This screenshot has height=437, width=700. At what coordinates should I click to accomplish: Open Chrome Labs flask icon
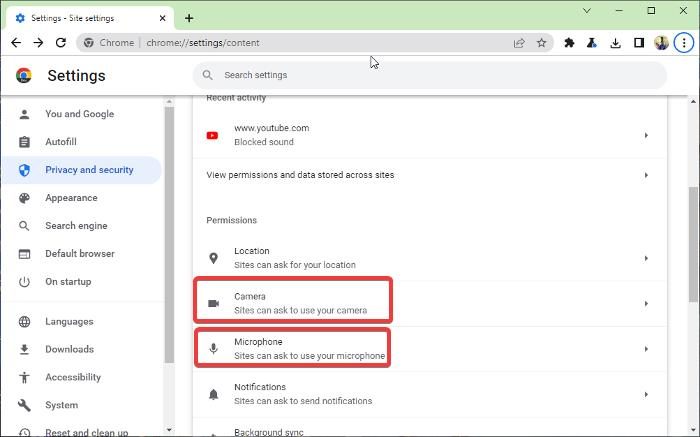tap(592, 43)
